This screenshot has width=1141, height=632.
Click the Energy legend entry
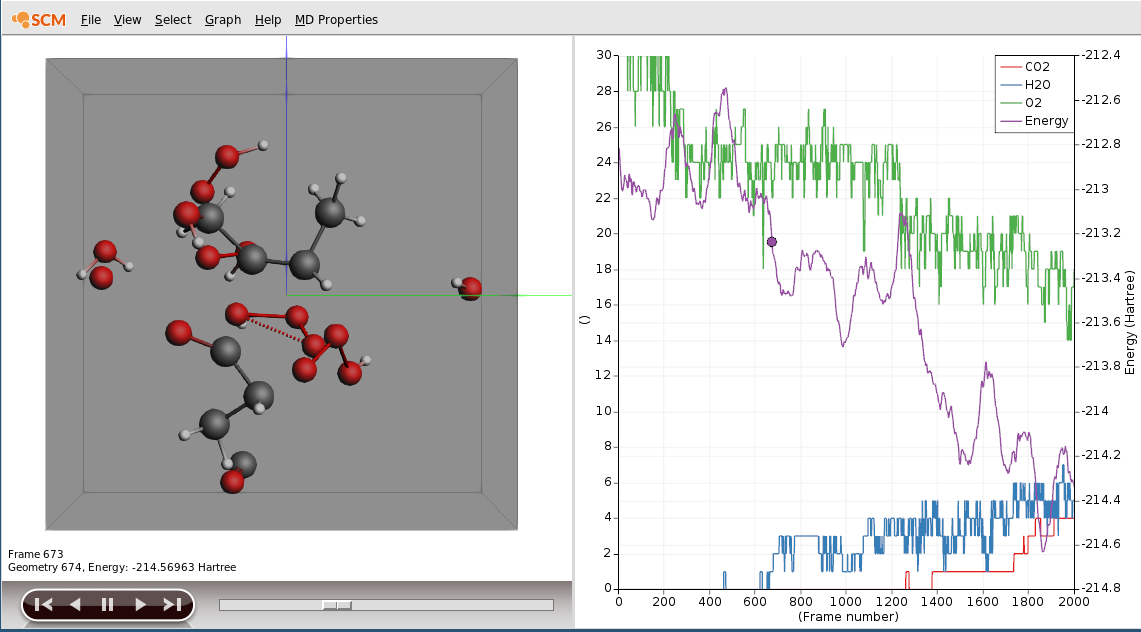1046,121
